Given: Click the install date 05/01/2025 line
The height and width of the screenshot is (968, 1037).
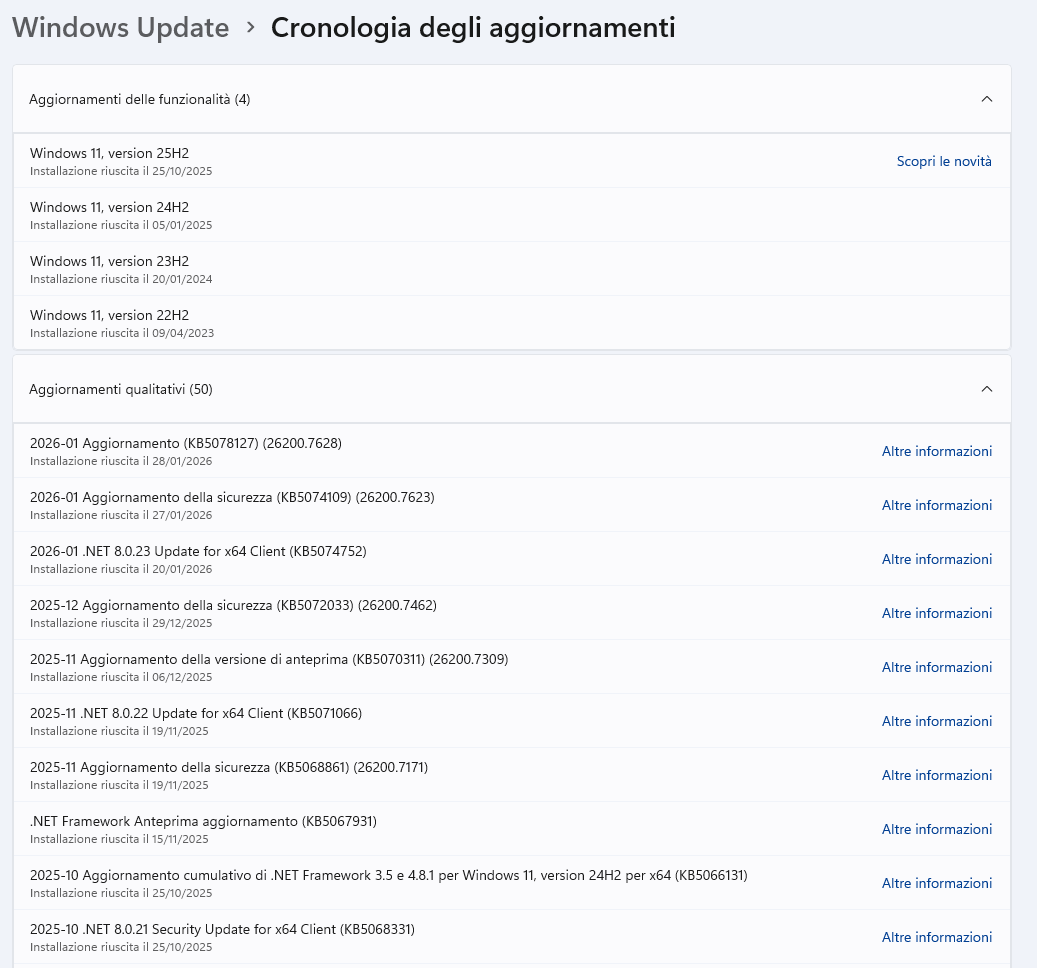Looking at the screenshot, I should click(x=121, y=225).
